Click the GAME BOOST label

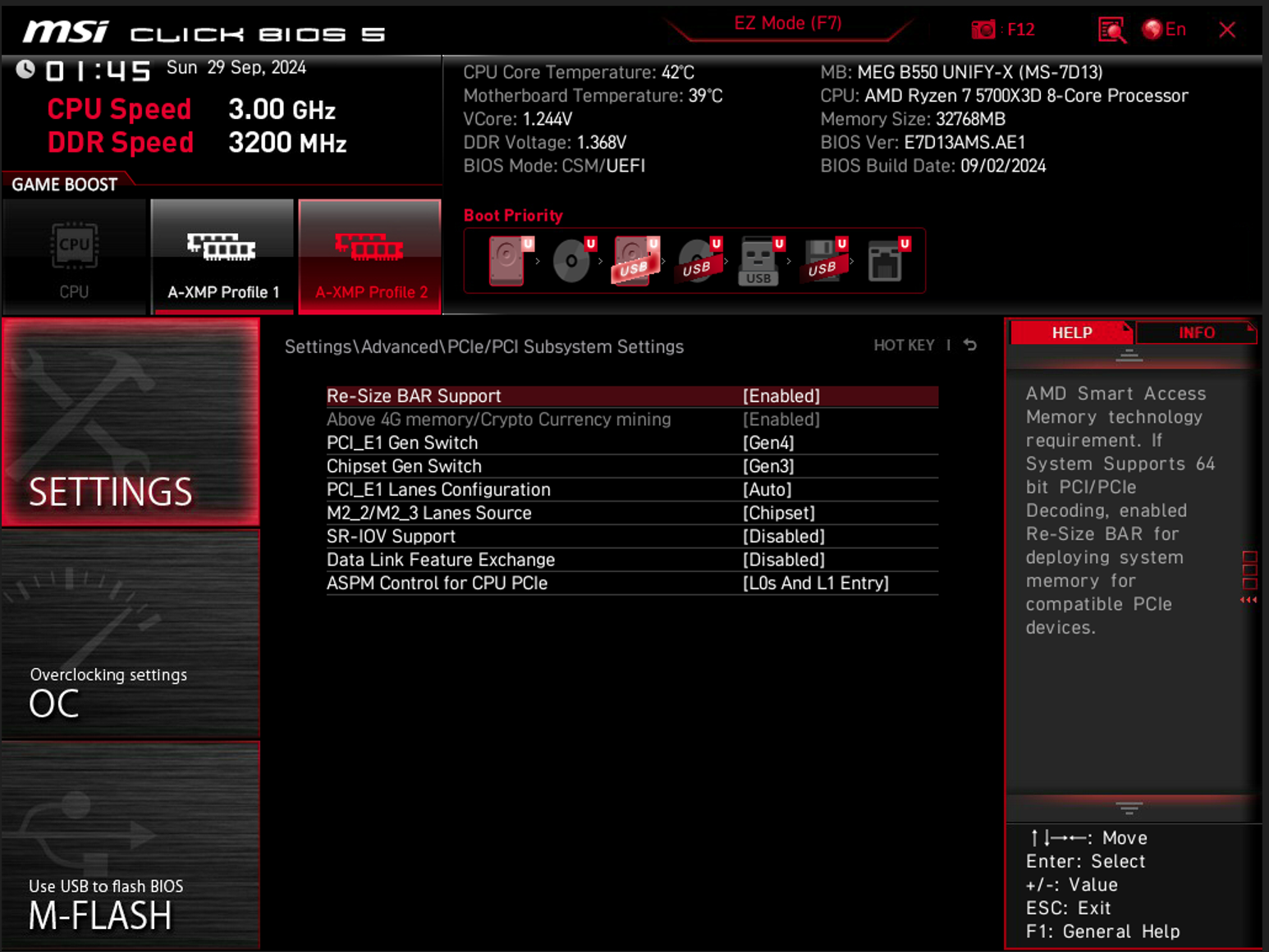coord(65,185)
